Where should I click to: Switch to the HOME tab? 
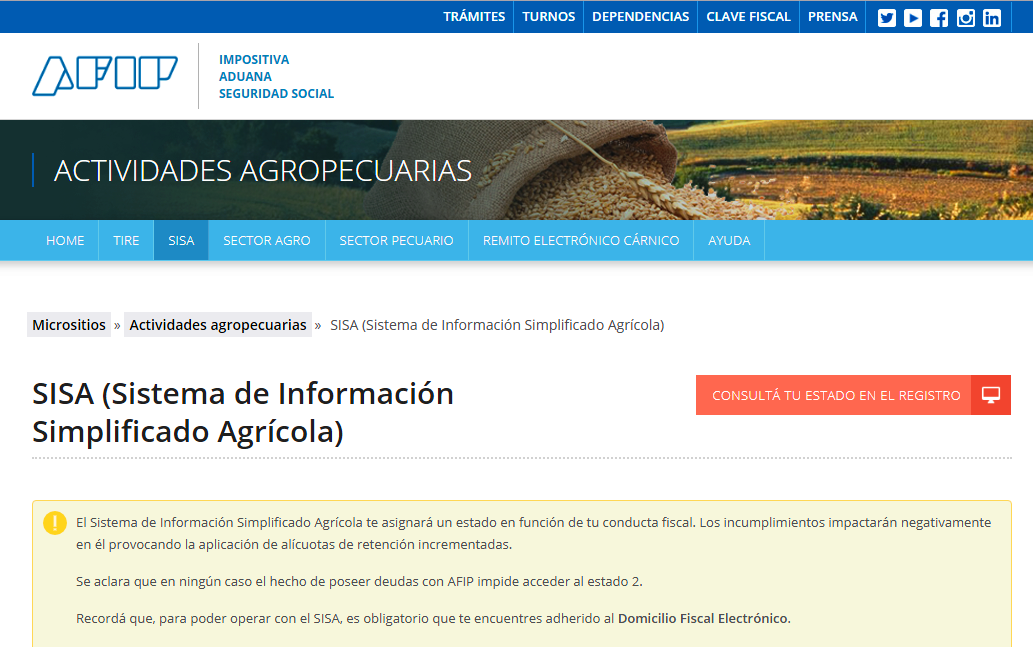[65, 241]
